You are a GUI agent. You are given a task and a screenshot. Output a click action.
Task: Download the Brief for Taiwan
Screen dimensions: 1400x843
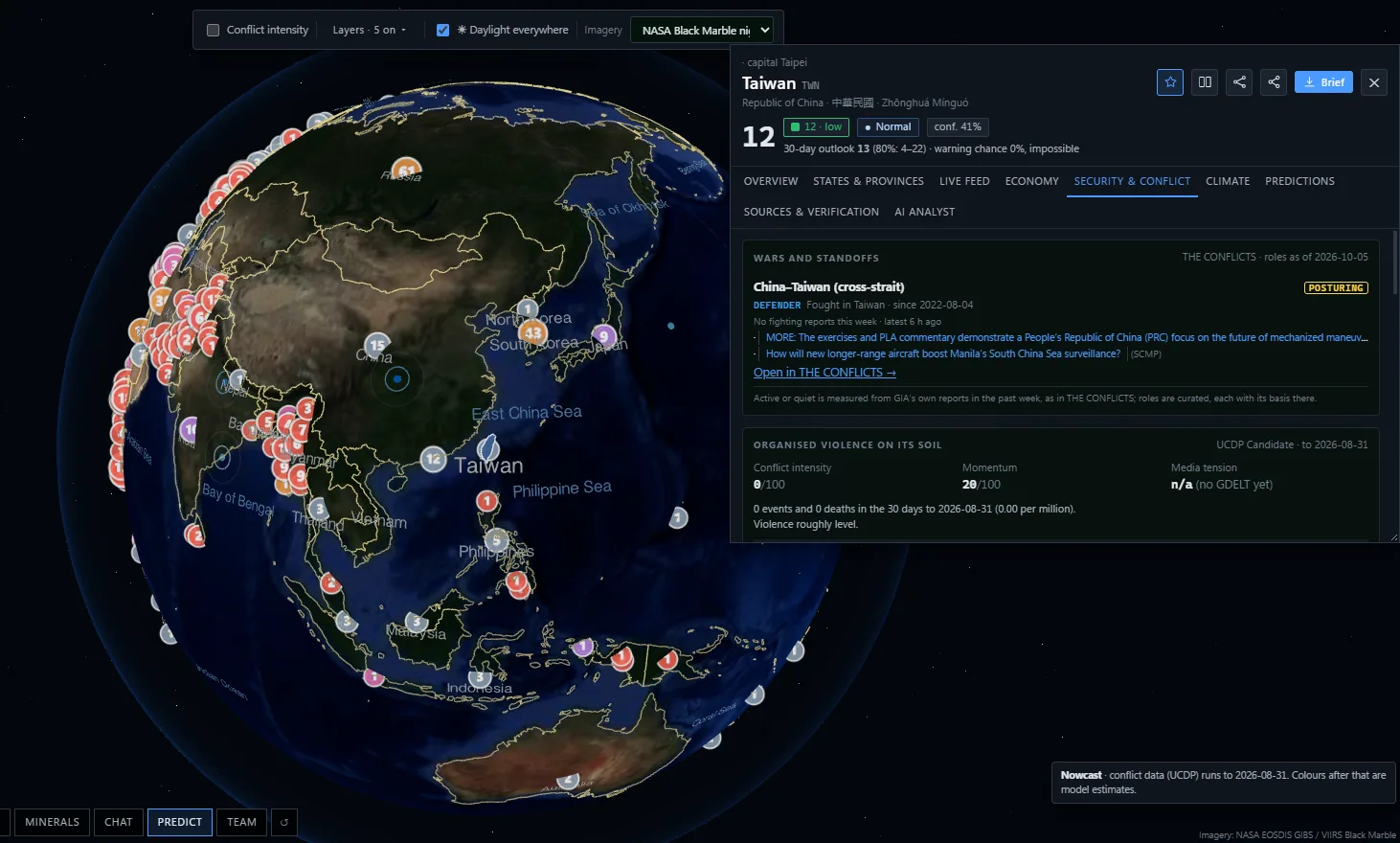(1323, 82)
